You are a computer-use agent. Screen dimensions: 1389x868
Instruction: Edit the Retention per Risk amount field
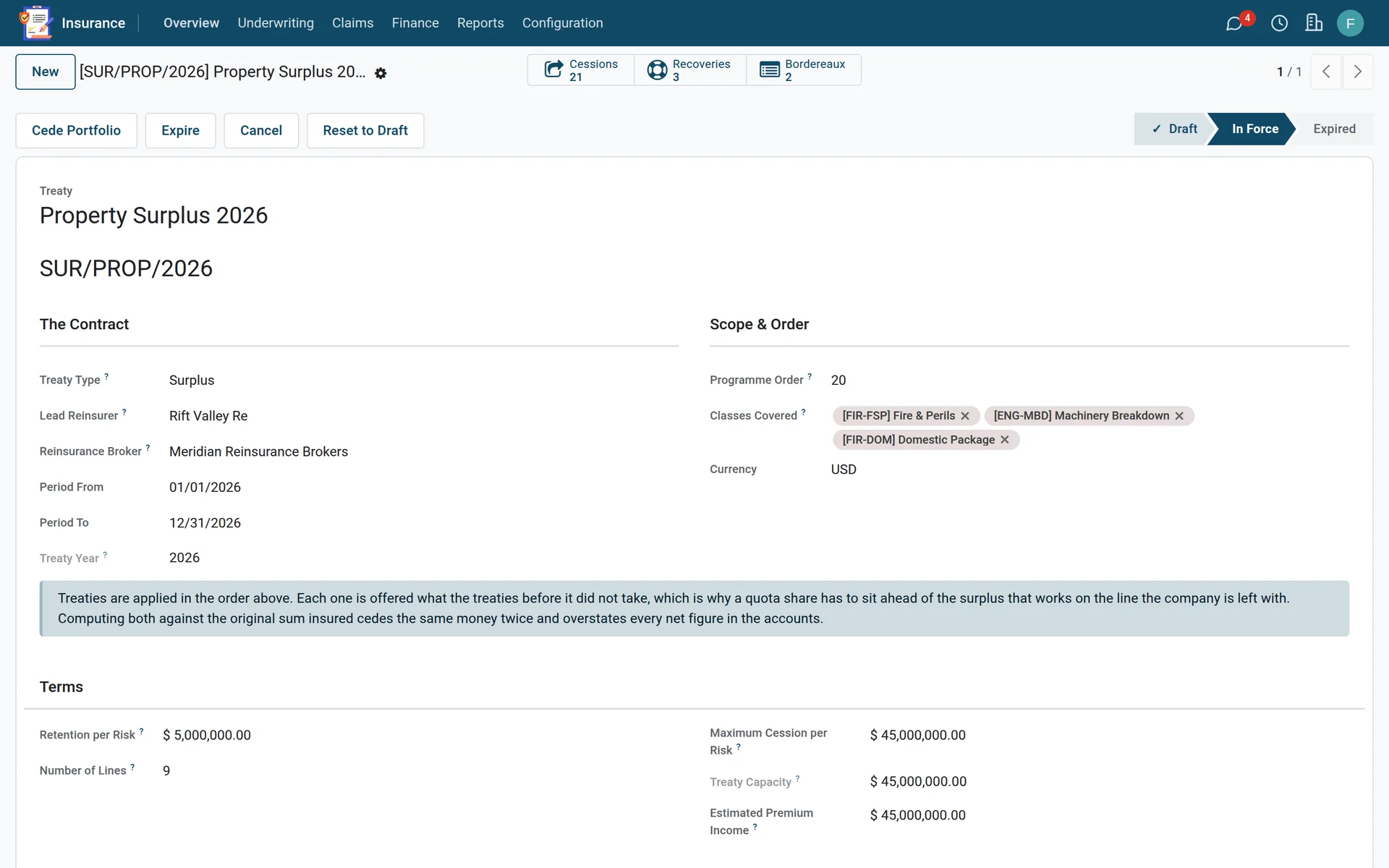click(420, 735)
